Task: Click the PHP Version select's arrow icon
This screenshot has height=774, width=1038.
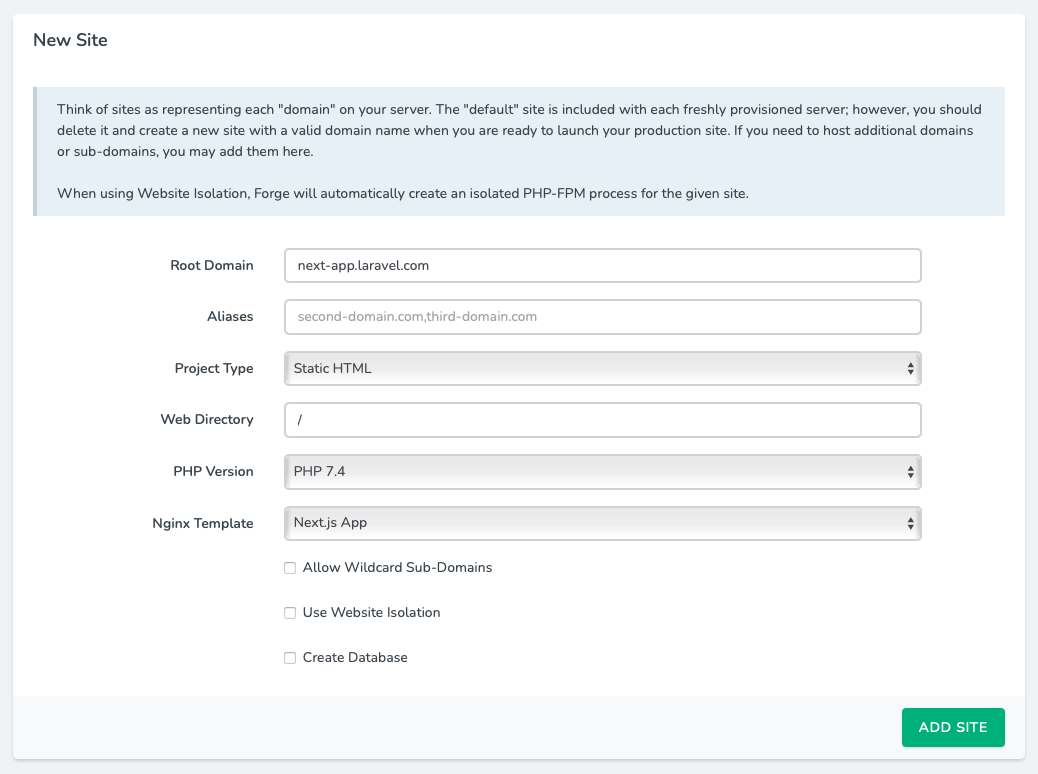Action: point(911,471)
